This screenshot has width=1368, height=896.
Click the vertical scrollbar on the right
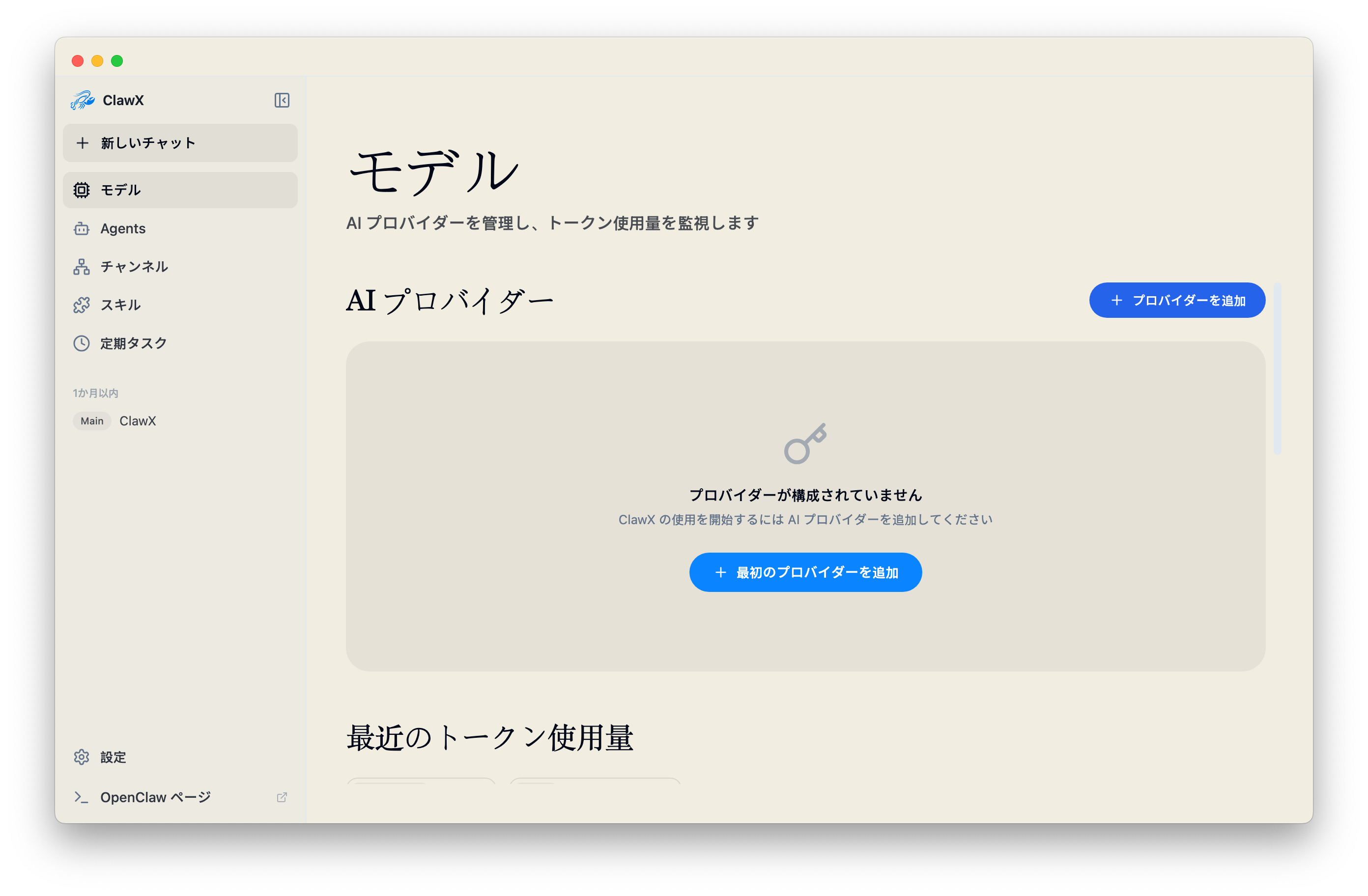pos(1277,368)
